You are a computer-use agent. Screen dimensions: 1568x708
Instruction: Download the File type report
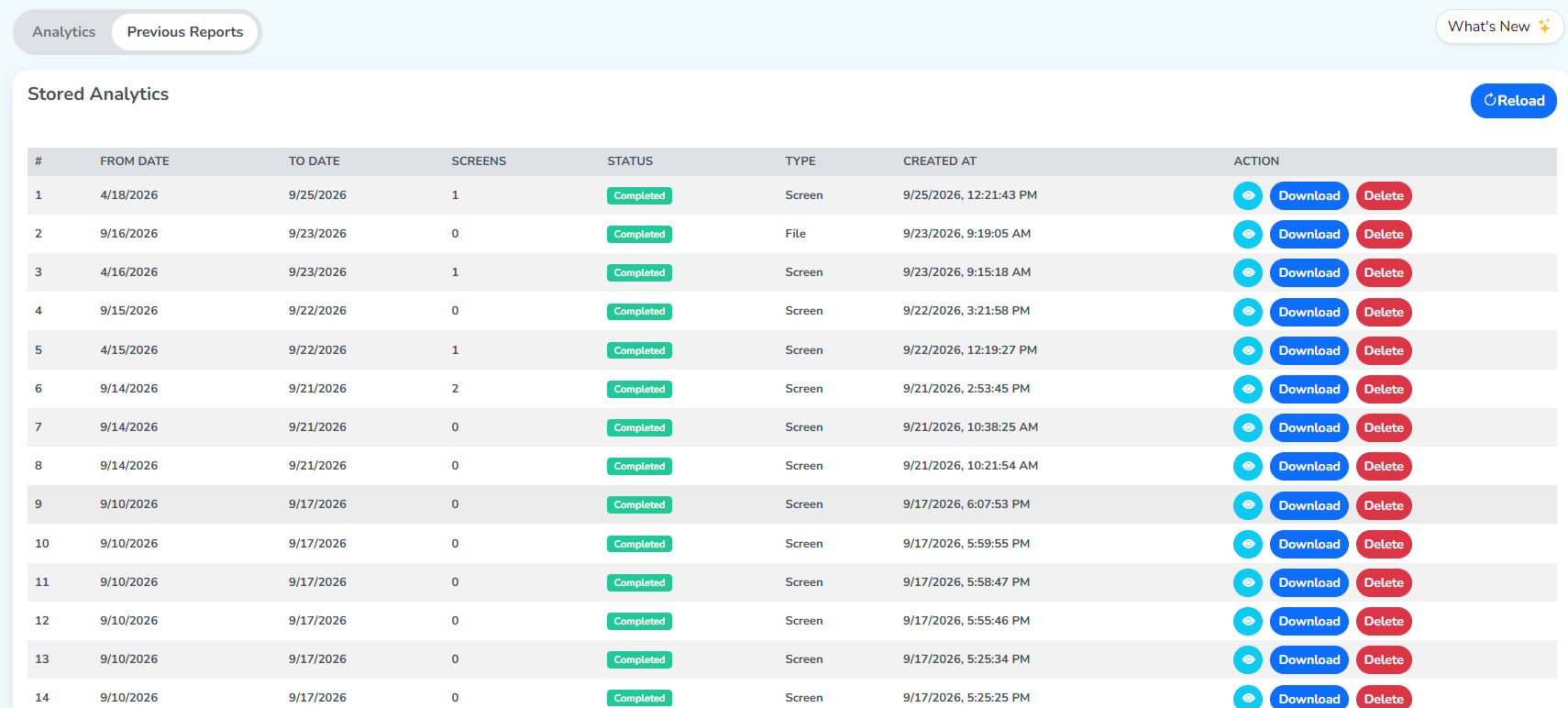(x=1309, y=234)
